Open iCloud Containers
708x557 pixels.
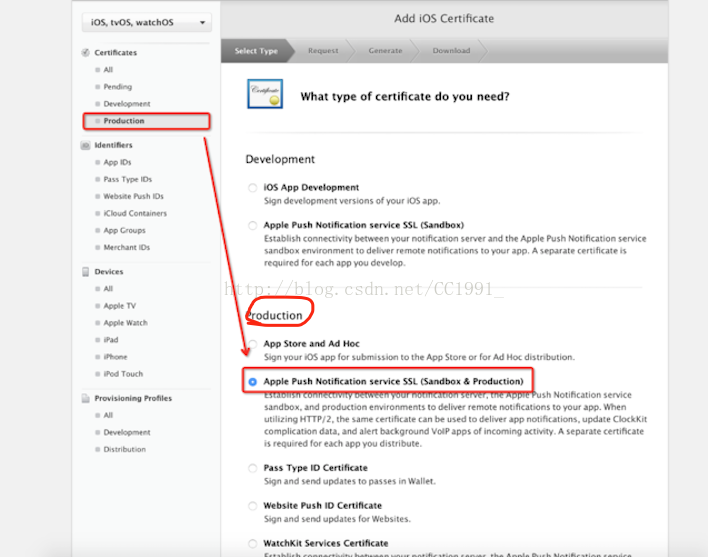(135, 214)
